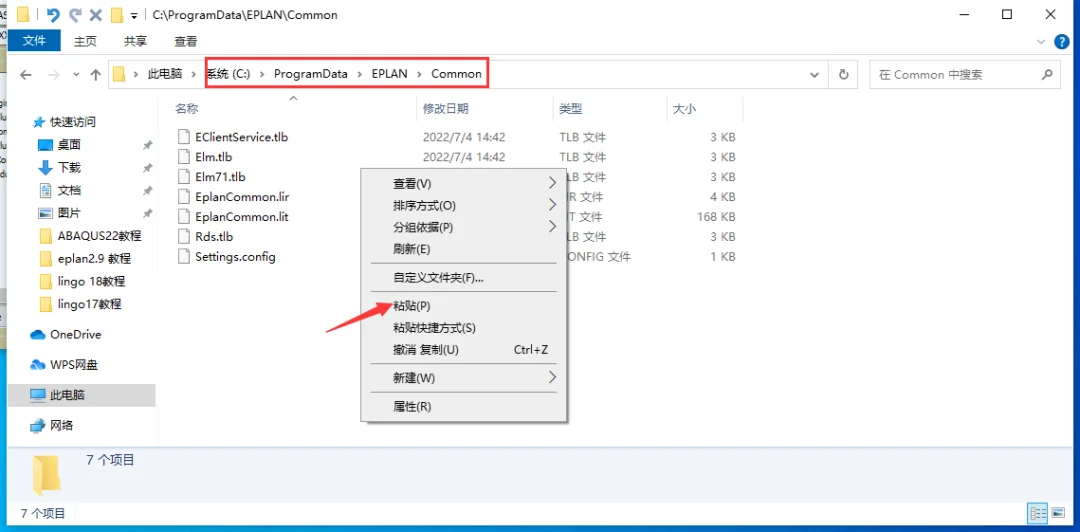Image resolution: width=1080 pixels, height=532 pixels.
Task: Select the Settings.config file
Action: coord(235,256)
